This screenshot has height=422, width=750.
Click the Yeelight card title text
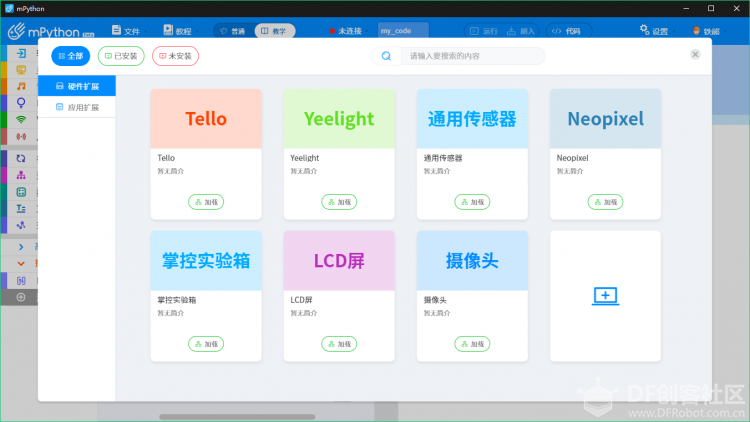pos(305,158)
